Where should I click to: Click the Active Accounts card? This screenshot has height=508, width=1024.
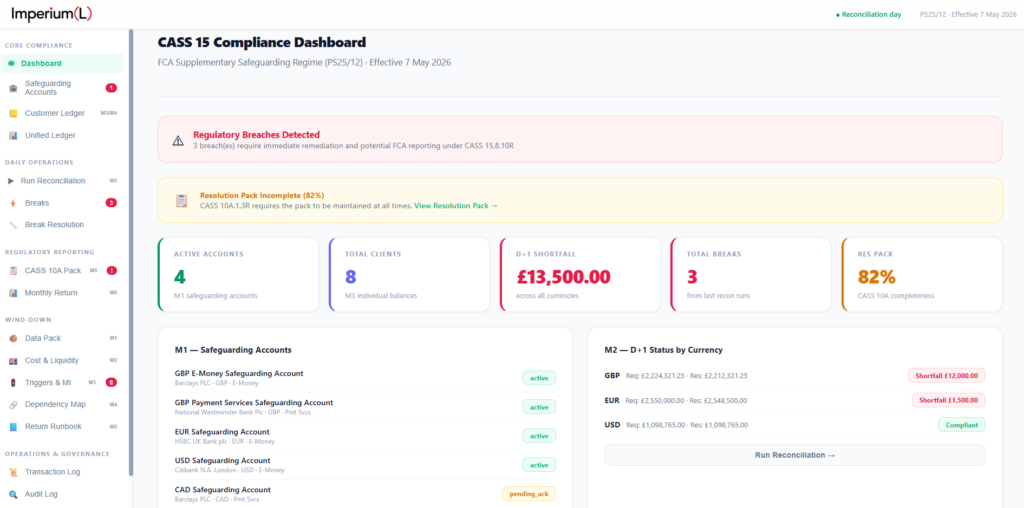(238, 274)
